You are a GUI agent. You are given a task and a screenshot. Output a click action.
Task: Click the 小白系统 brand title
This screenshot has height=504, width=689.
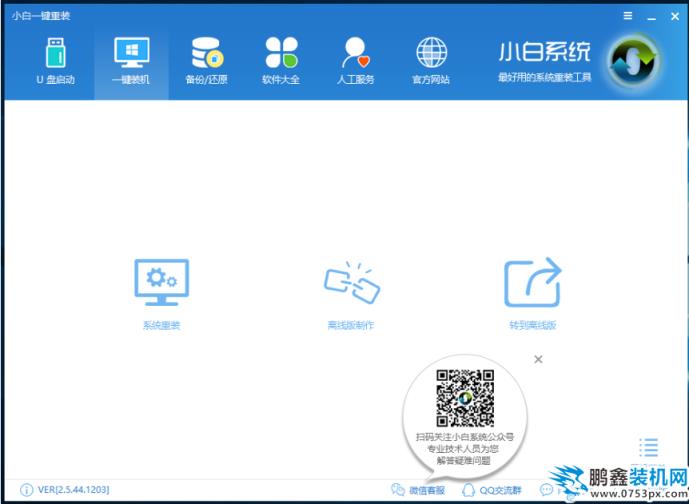coord(544,52)
